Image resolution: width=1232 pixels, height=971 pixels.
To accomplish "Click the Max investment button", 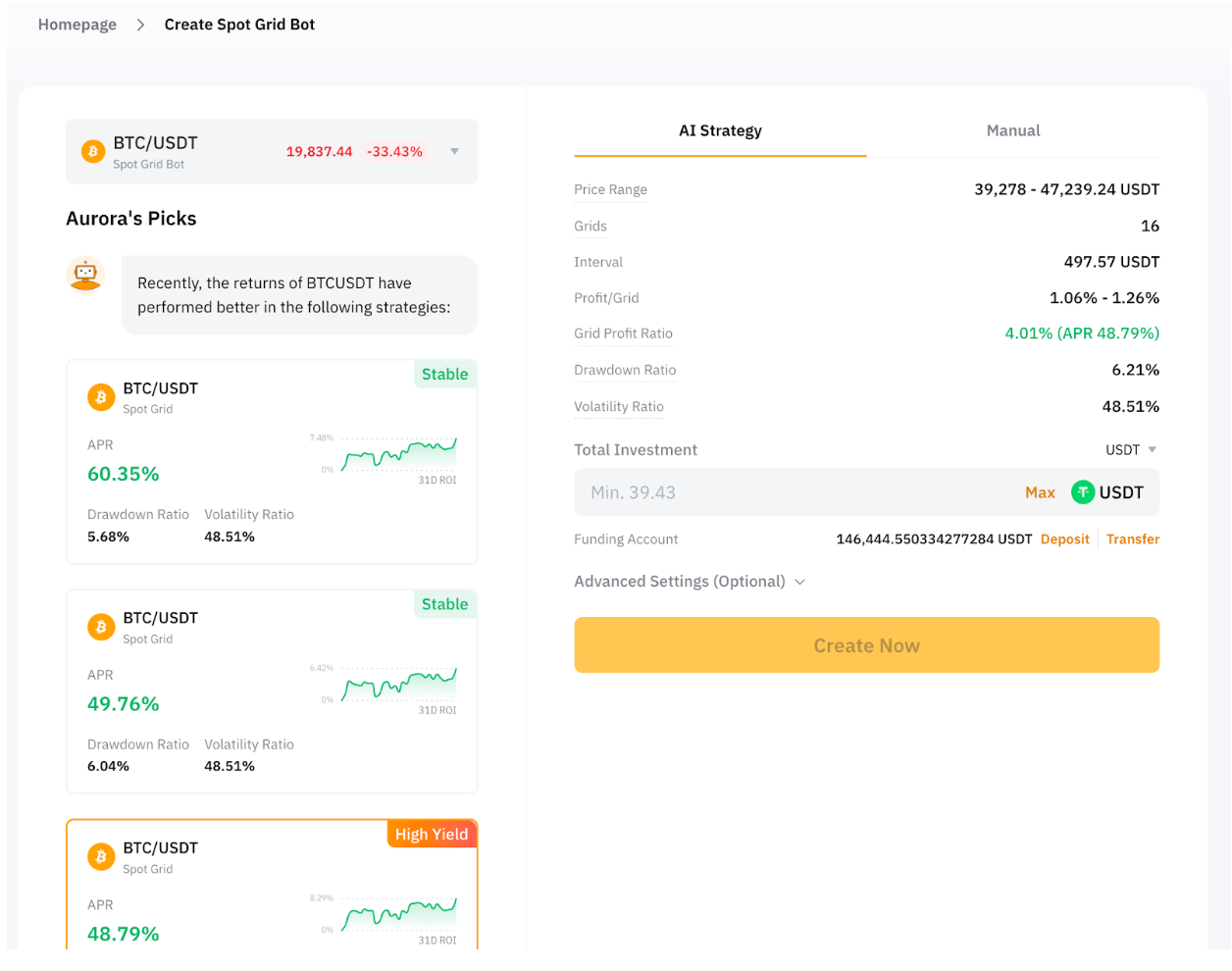I will [1040, 492].
